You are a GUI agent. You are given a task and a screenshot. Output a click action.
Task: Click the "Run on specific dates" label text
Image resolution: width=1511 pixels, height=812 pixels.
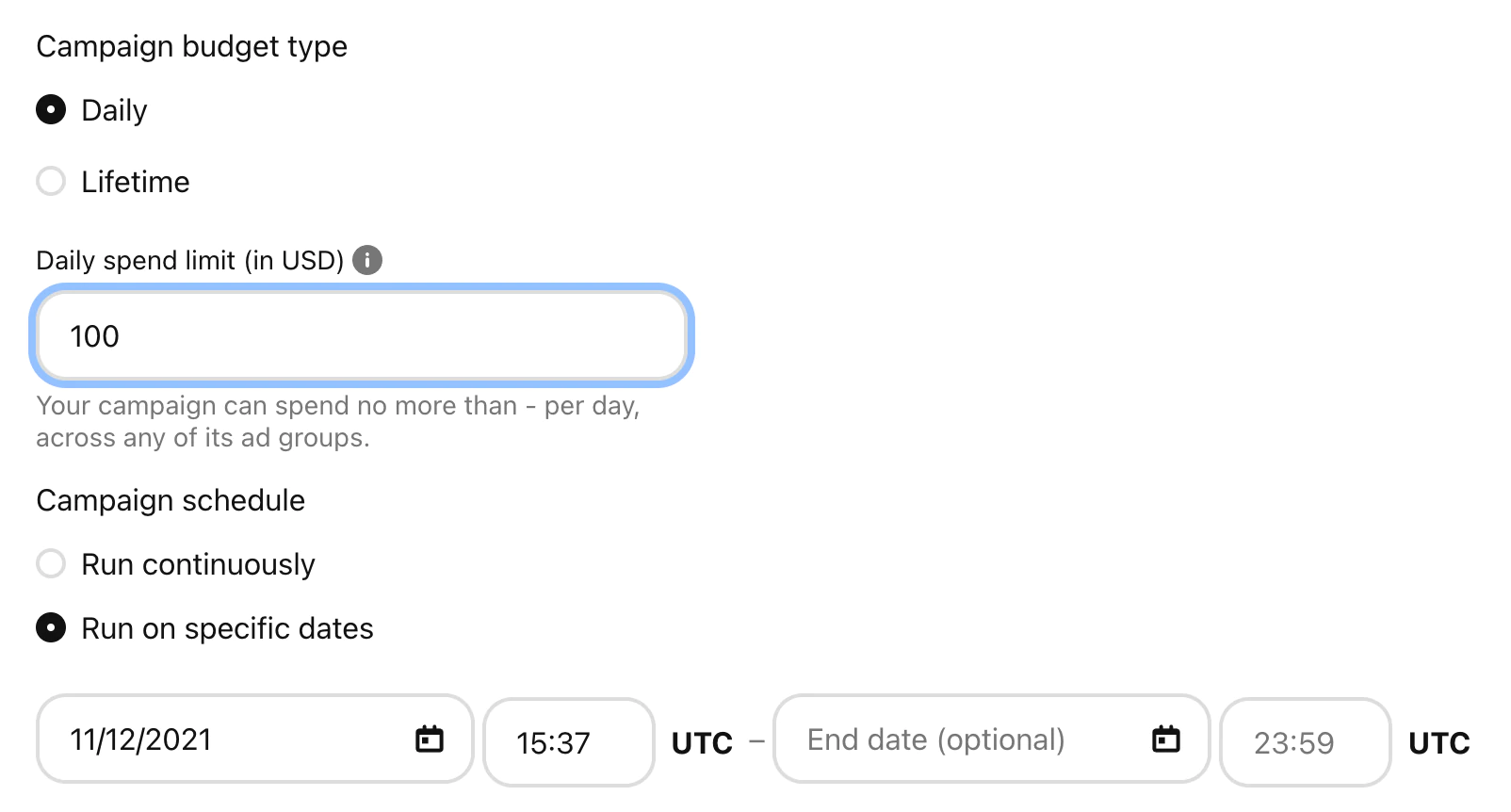pos(227,628)
